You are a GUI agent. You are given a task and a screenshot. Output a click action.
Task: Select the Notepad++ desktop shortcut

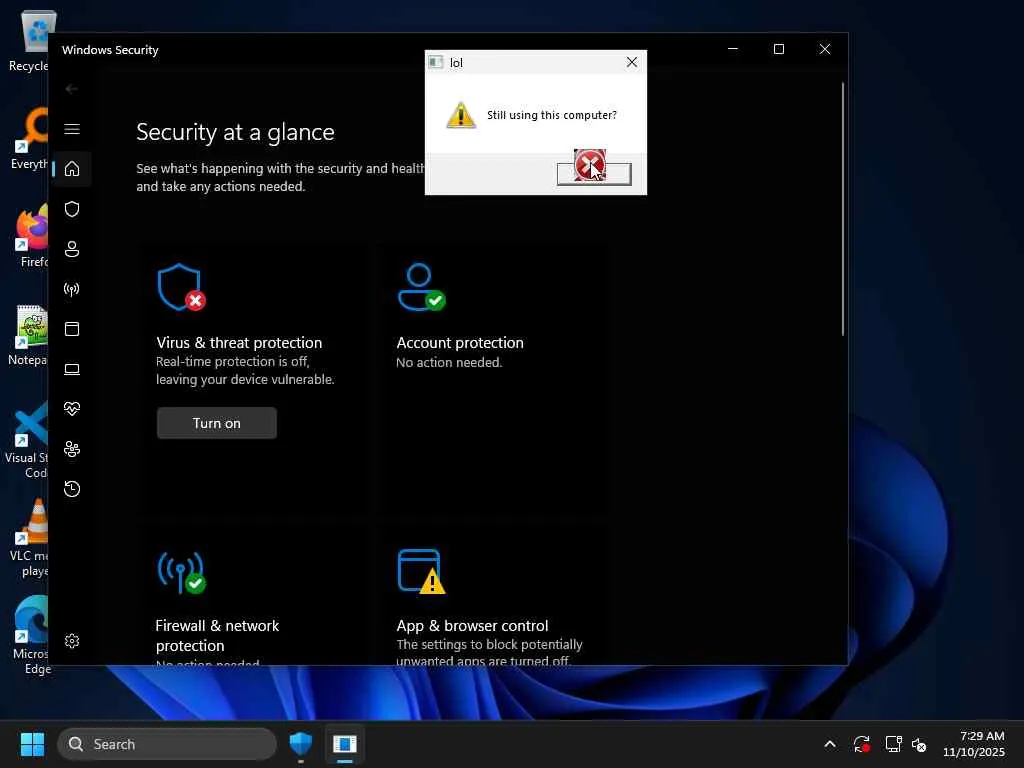click(x=29, y=335)
